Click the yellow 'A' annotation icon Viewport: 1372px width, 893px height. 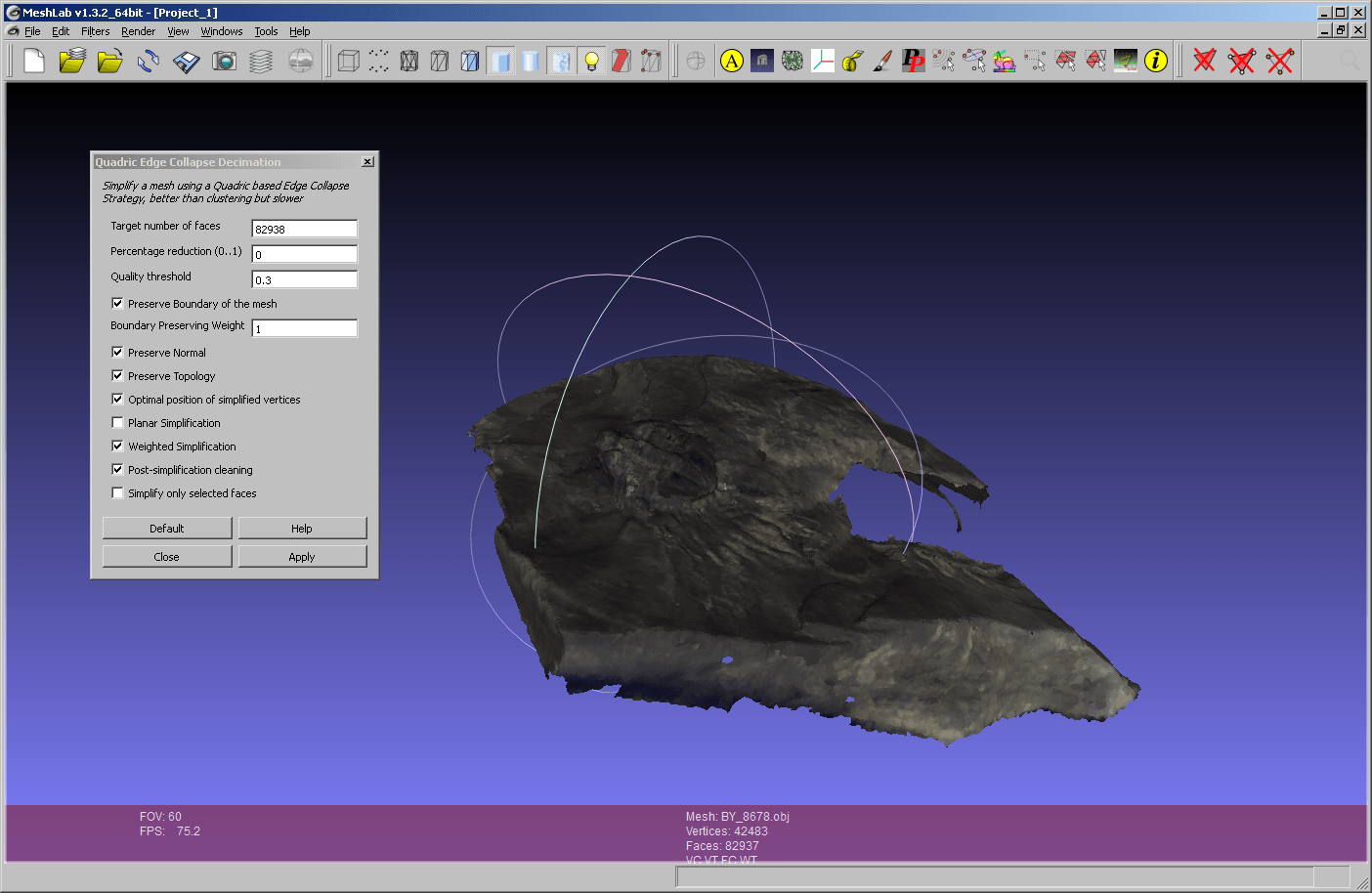(731, 62)
